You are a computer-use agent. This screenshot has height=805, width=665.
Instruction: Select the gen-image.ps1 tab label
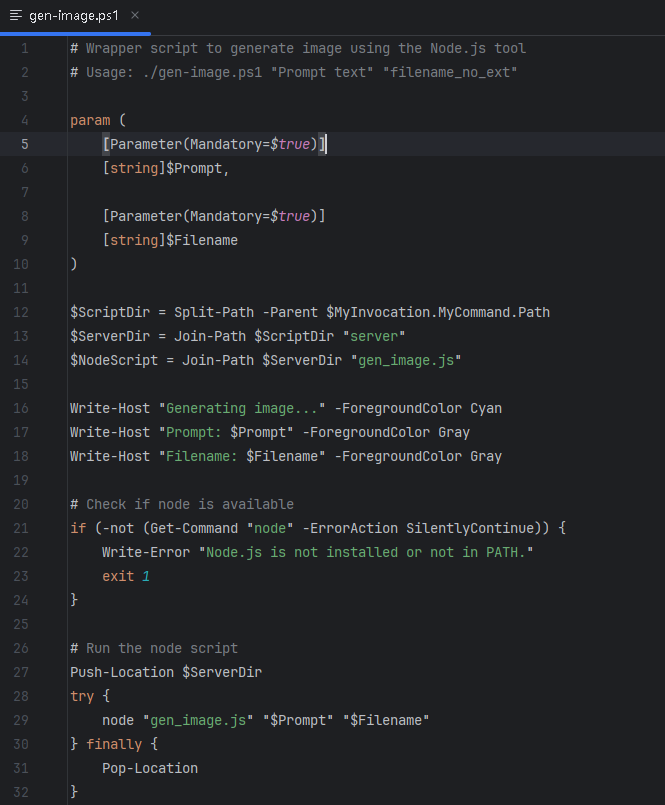[x=75, y=16]
